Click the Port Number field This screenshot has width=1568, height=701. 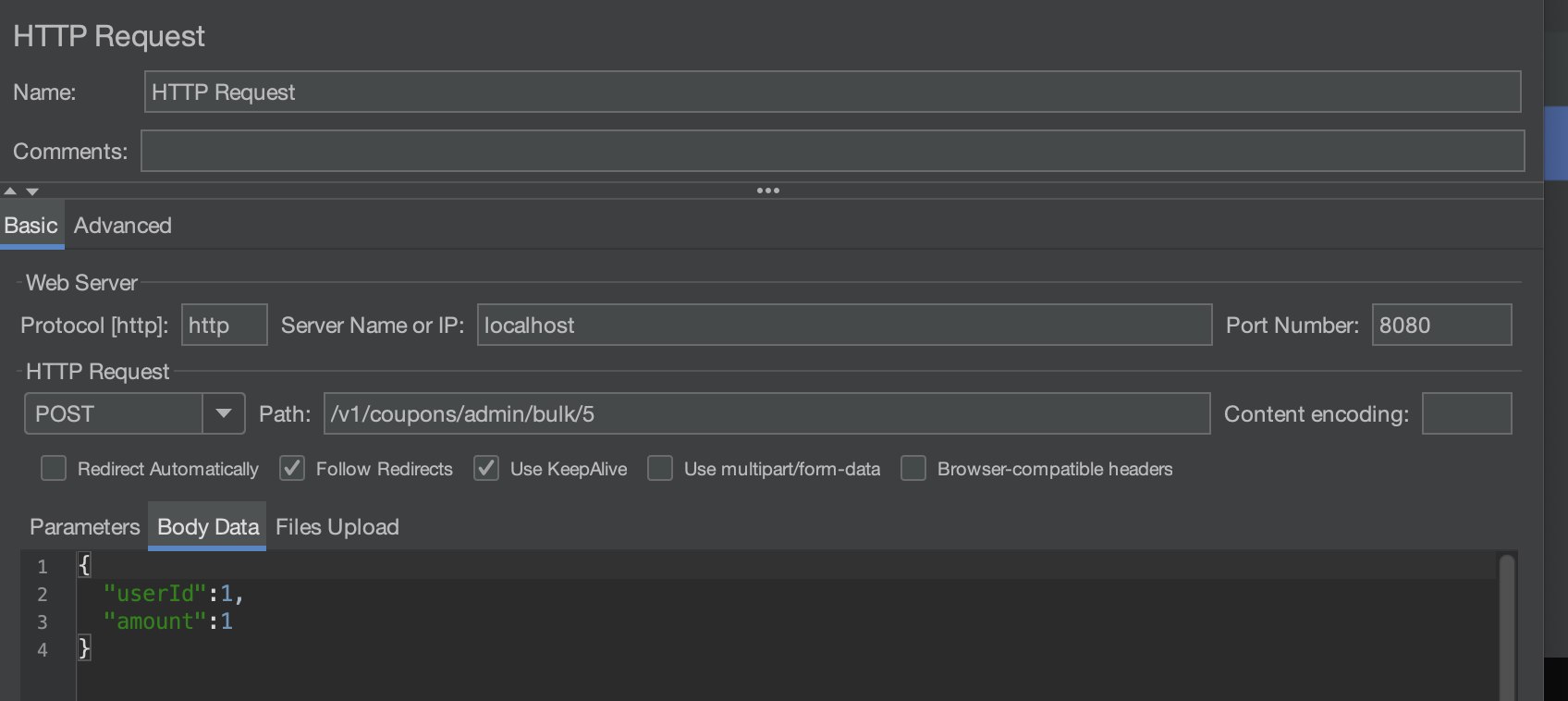1440,325
